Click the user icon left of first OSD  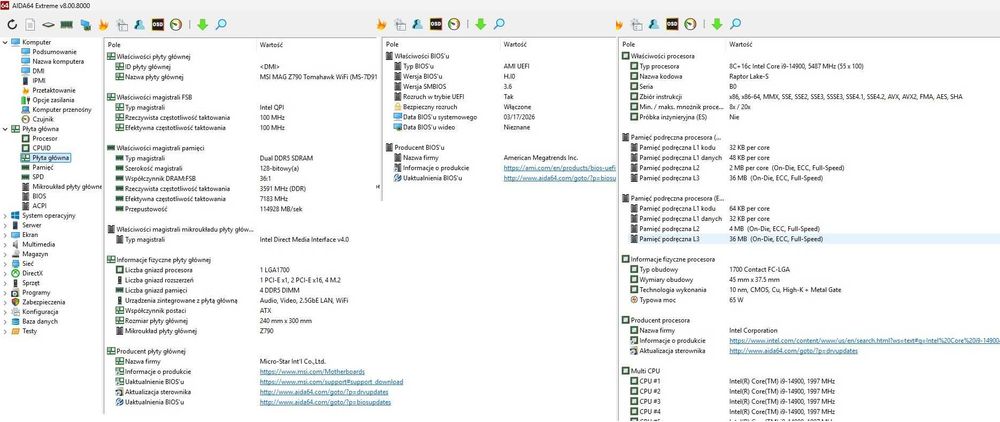coord(140,24)
